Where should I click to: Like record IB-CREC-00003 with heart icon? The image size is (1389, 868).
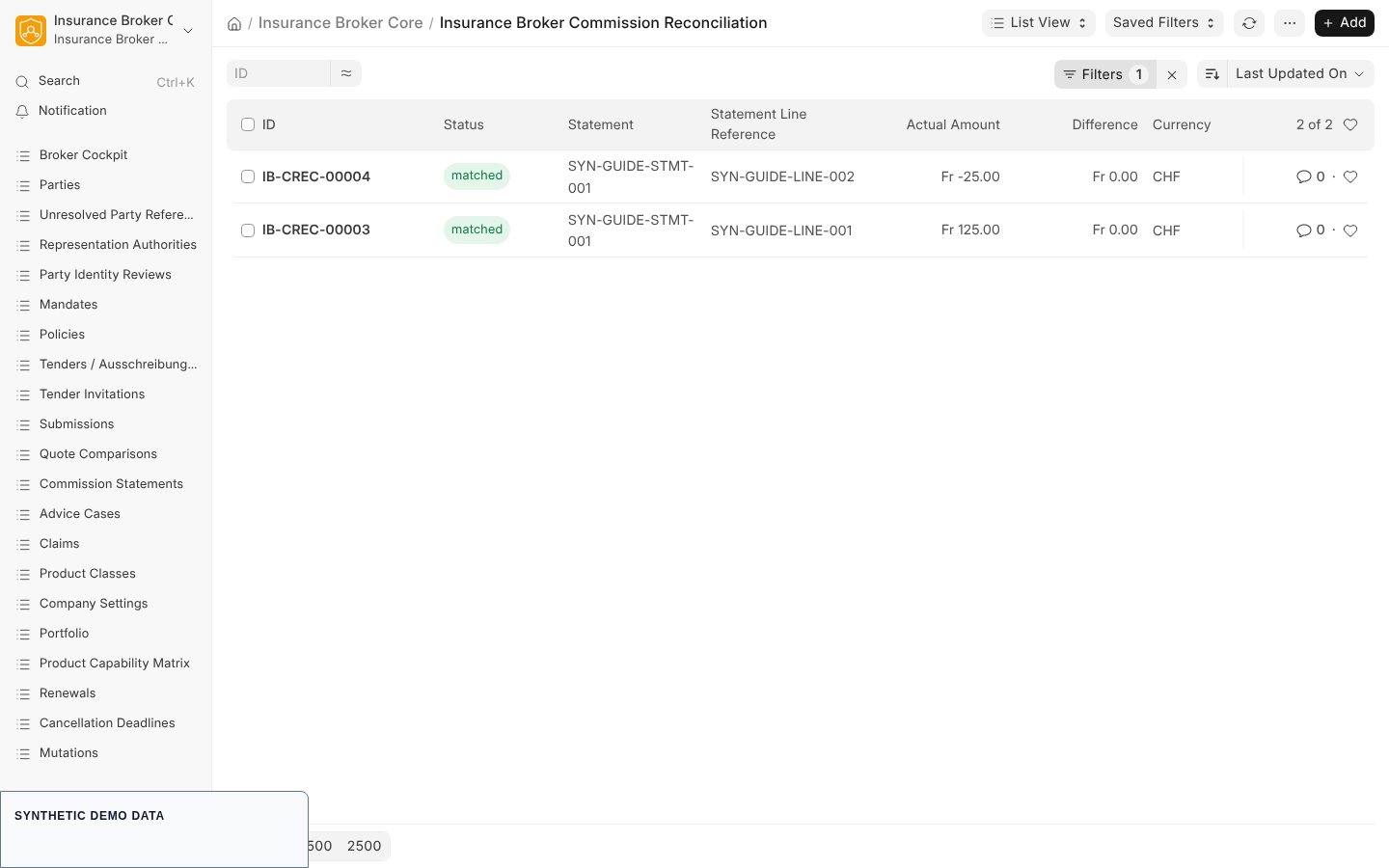[x=1350, y=231]
